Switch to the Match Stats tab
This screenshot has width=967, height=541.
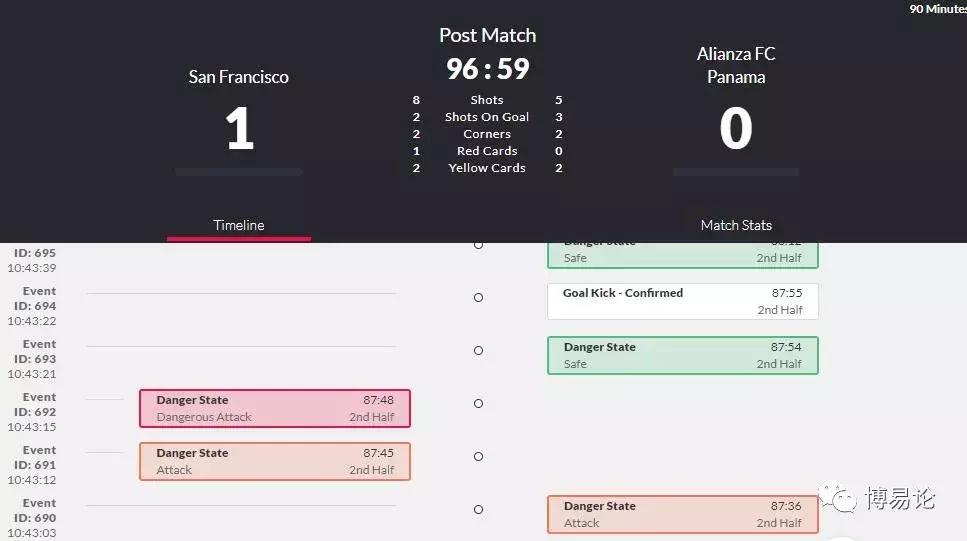[736, 225]
